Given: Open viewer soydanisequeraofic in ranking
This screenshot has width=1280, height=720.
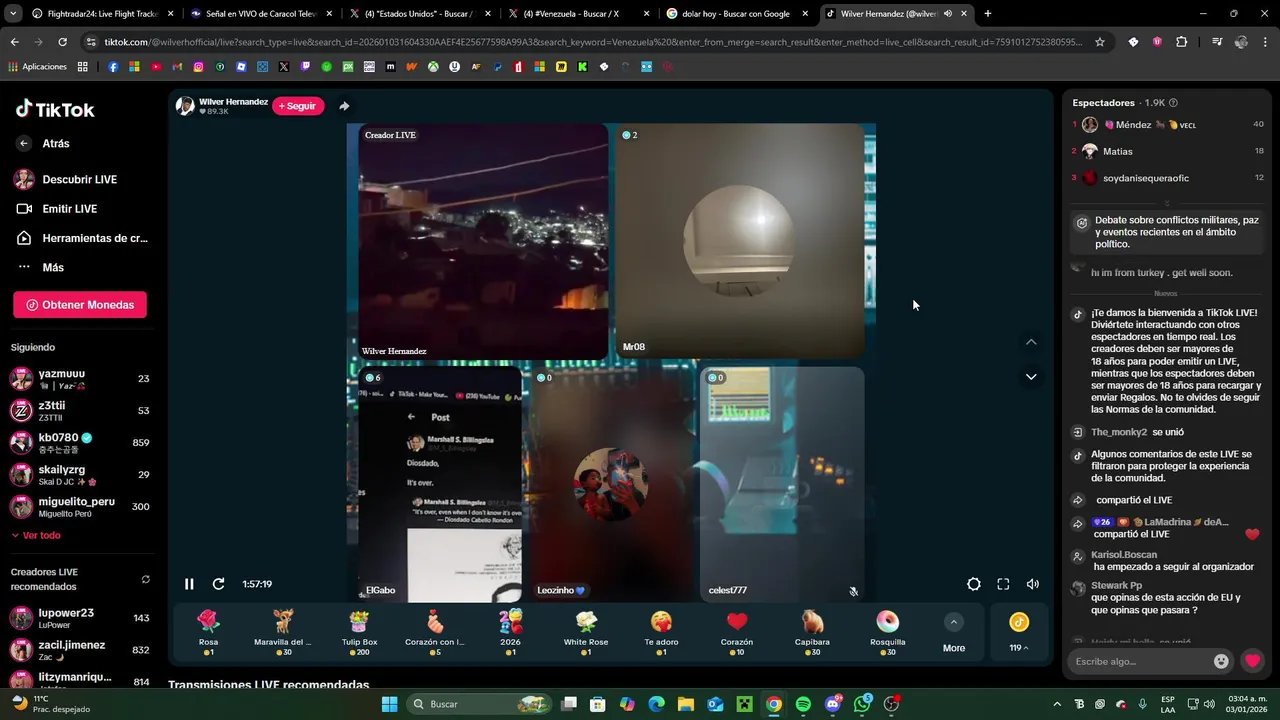Looking at the screenshot, I should [x=1168, y=178].
